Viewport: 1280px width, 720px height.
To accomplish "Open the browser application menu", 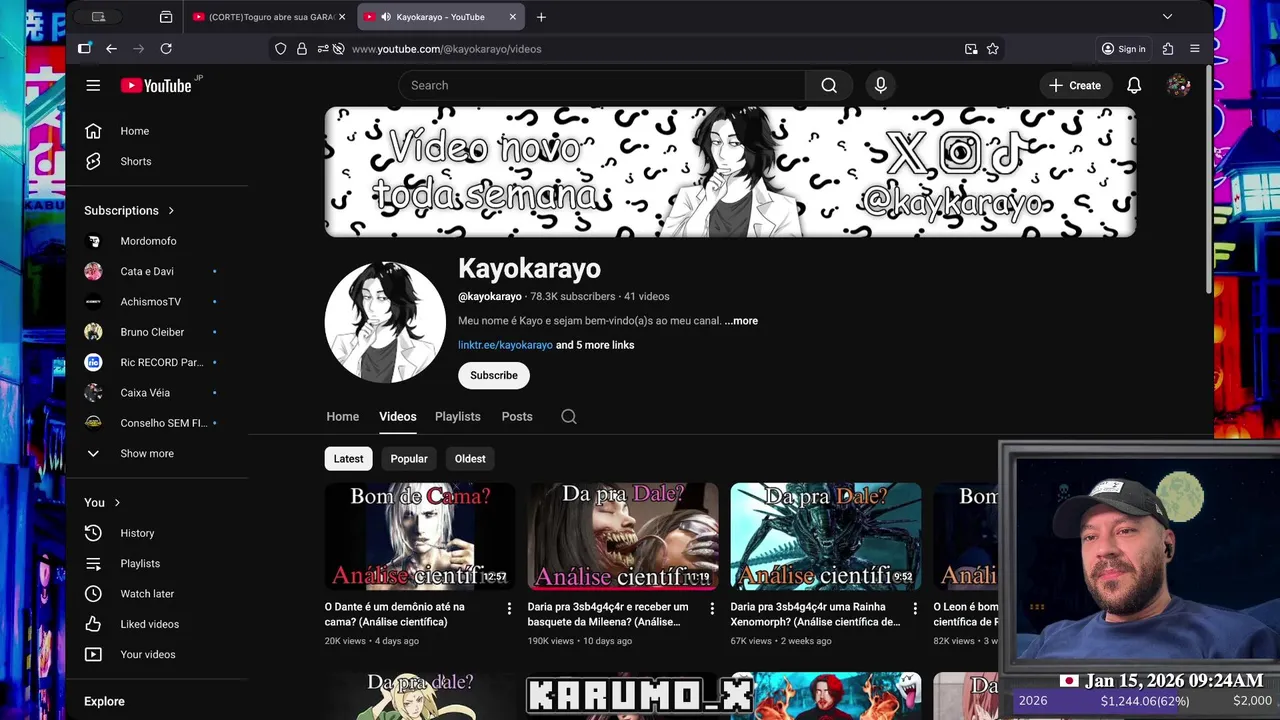I will click(1194, 48).
